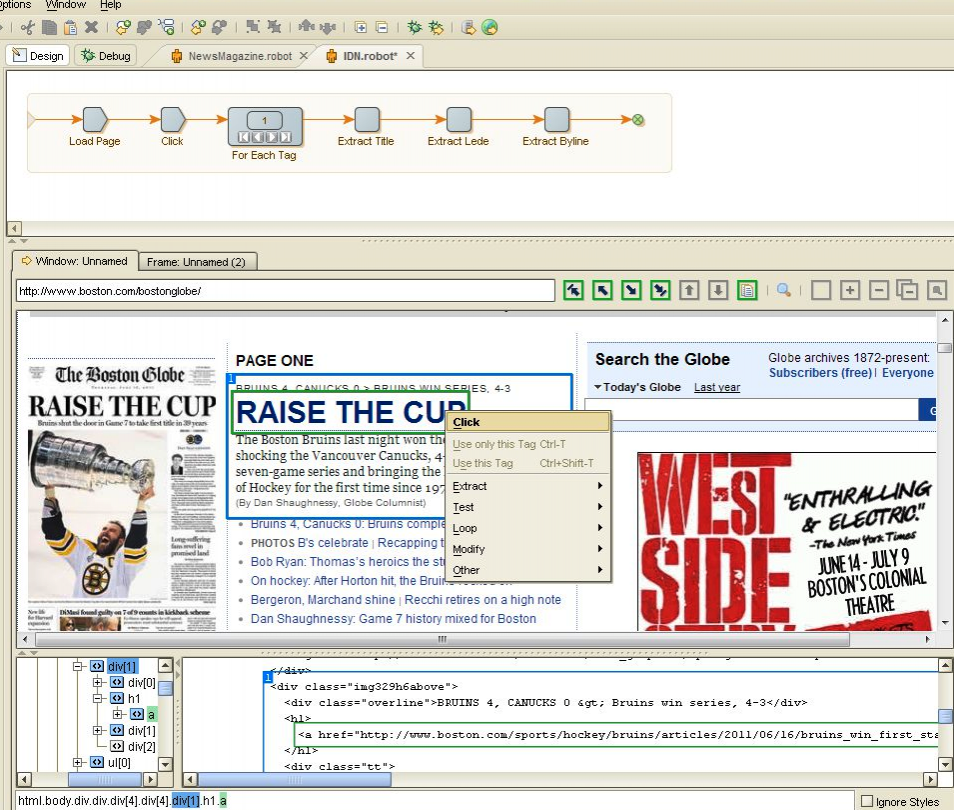Click the Load Page step in robot flow
This screenshot has width=954, height=810.
click(x=94, y=120)
